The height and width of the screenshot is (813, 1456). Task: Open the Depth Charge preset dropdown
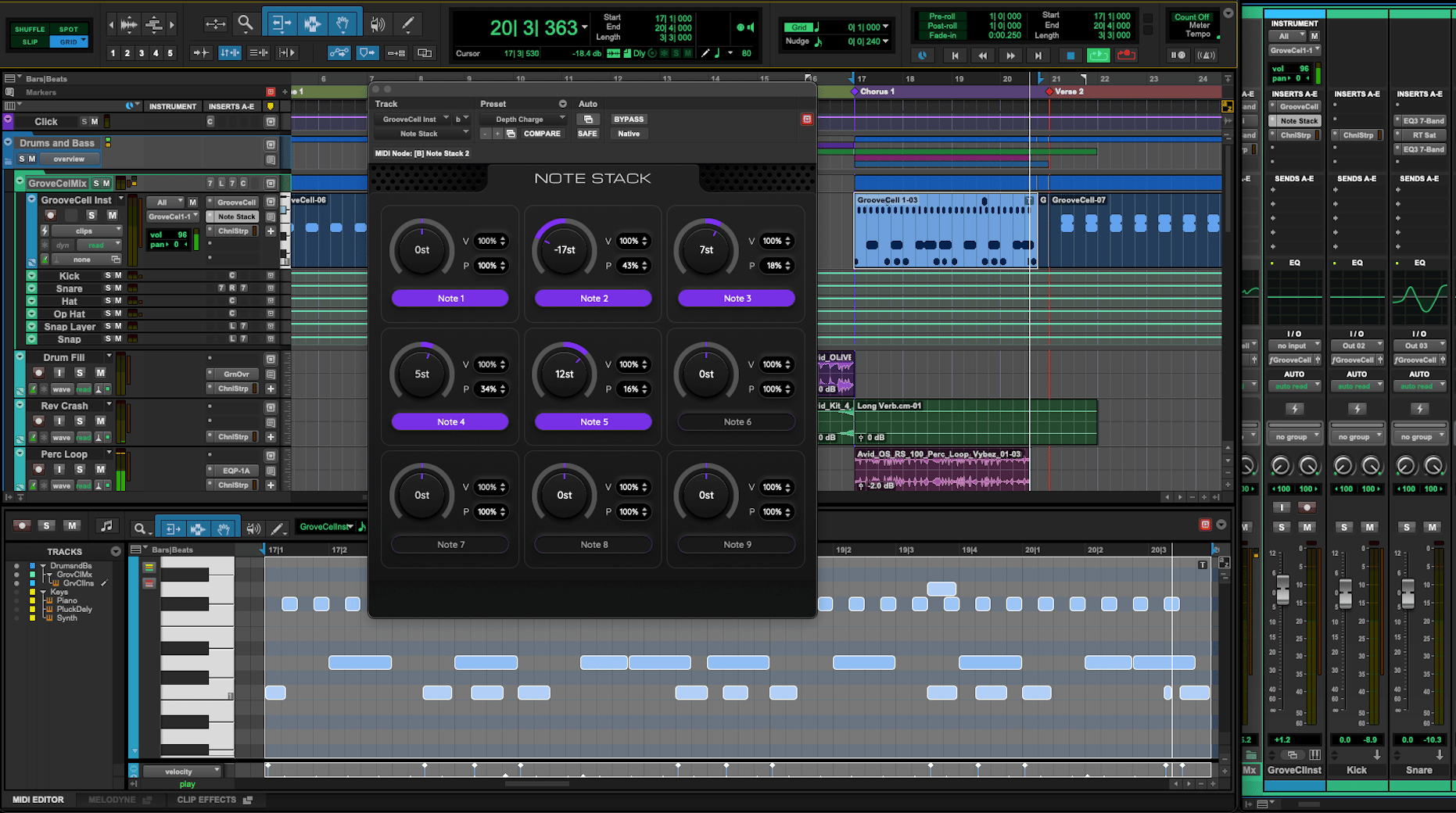(x=522, y=119)
